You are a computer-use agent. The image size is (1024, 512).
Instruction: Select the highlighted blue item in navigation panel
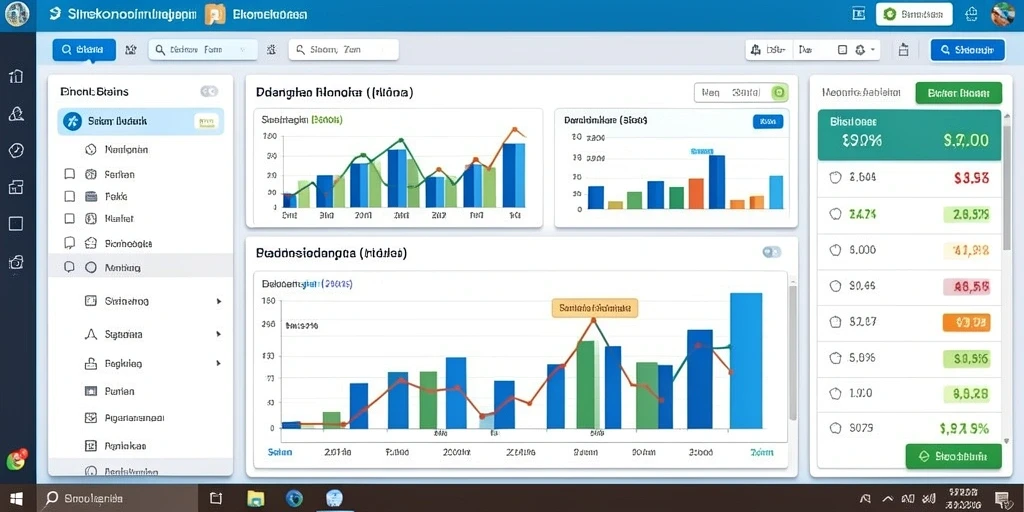(140, 121)
